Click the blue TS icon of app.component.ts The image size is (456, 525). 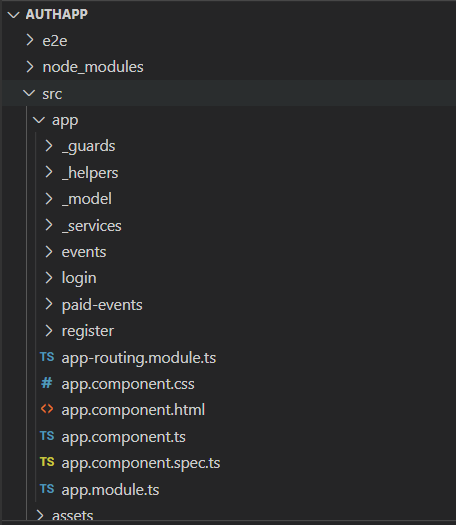(47, 436)
